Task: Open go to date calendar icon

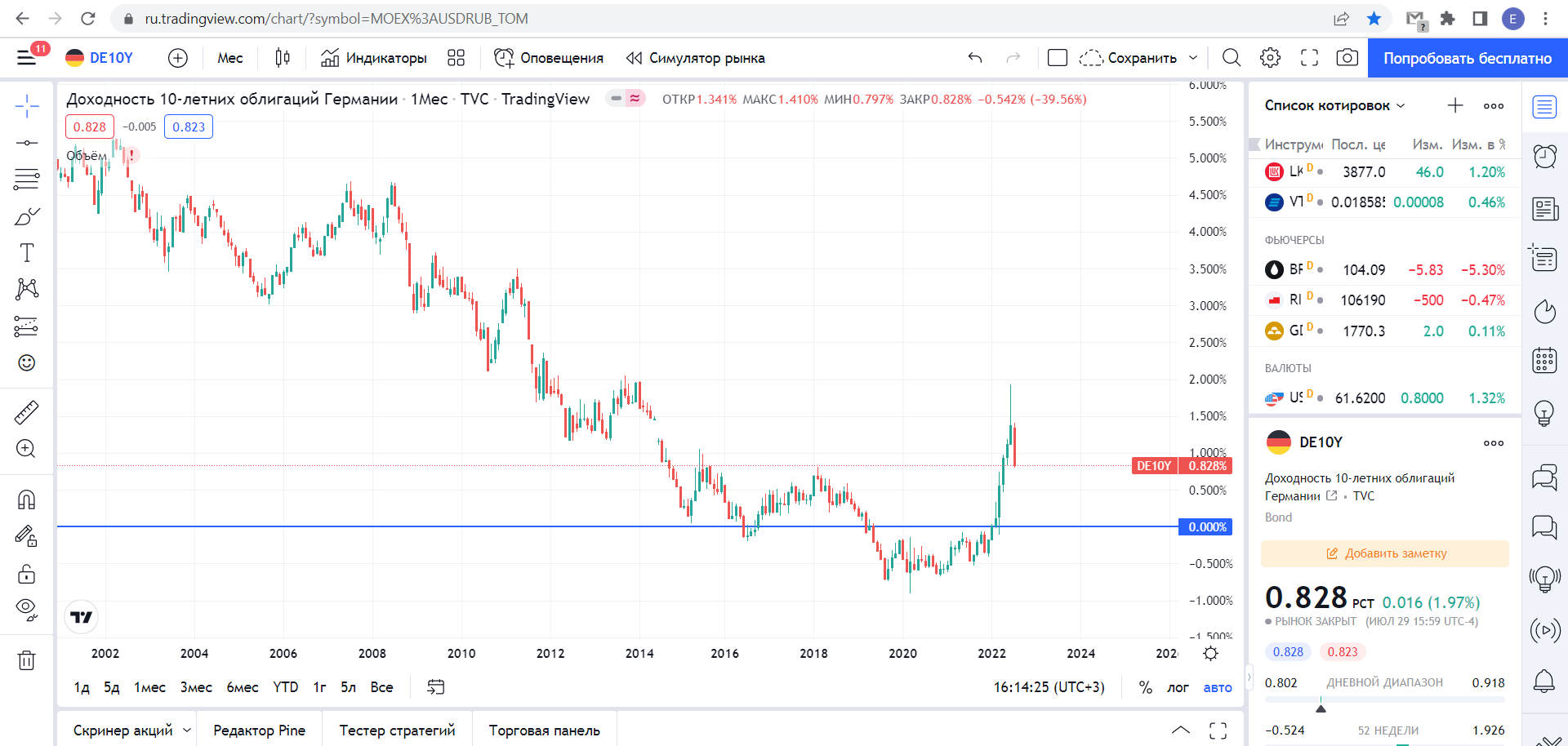Action: coord(436,687)
